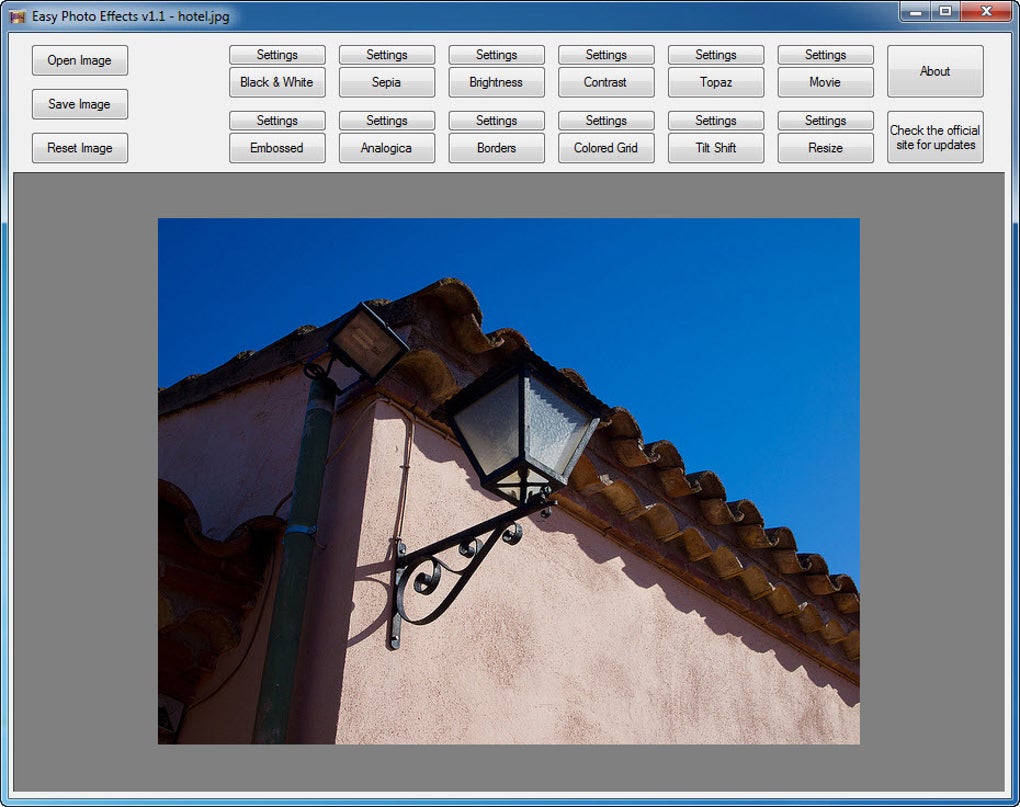Open Settings above Embossed
1020x807 pixels.
277,120
